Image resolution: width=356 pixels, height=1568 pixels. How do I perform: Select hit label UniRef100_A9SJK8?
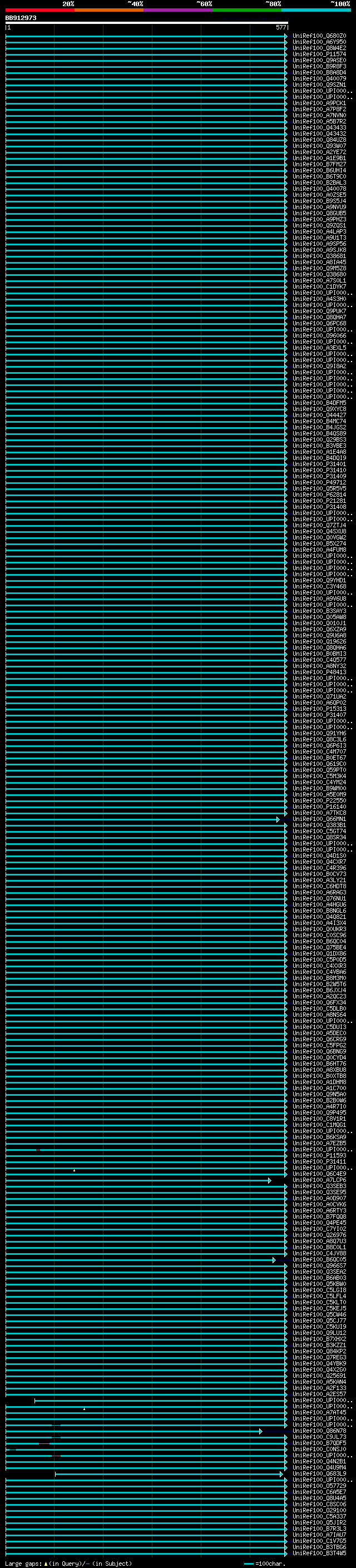pyautogui.click(x=319, y=250)
